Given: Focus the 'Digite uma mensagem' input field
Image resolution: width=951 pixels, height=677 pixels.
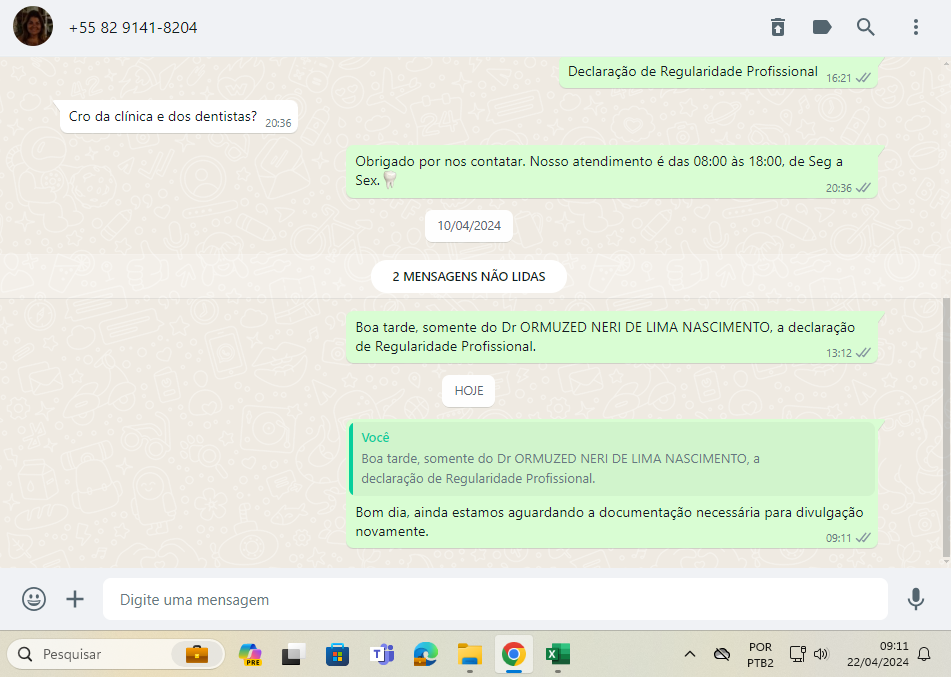Looking at the screenshot, I should coord(495,599).
